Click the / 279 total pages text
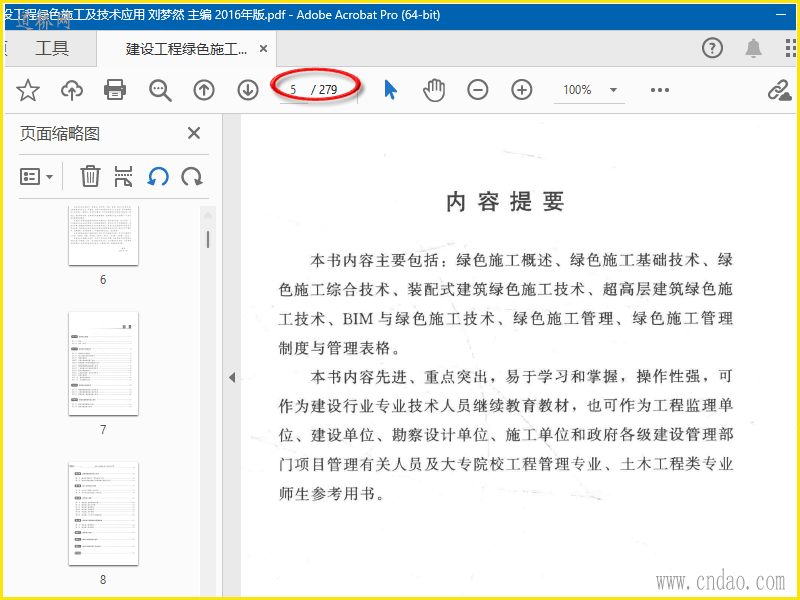800x600 pixels. point(324,90)
